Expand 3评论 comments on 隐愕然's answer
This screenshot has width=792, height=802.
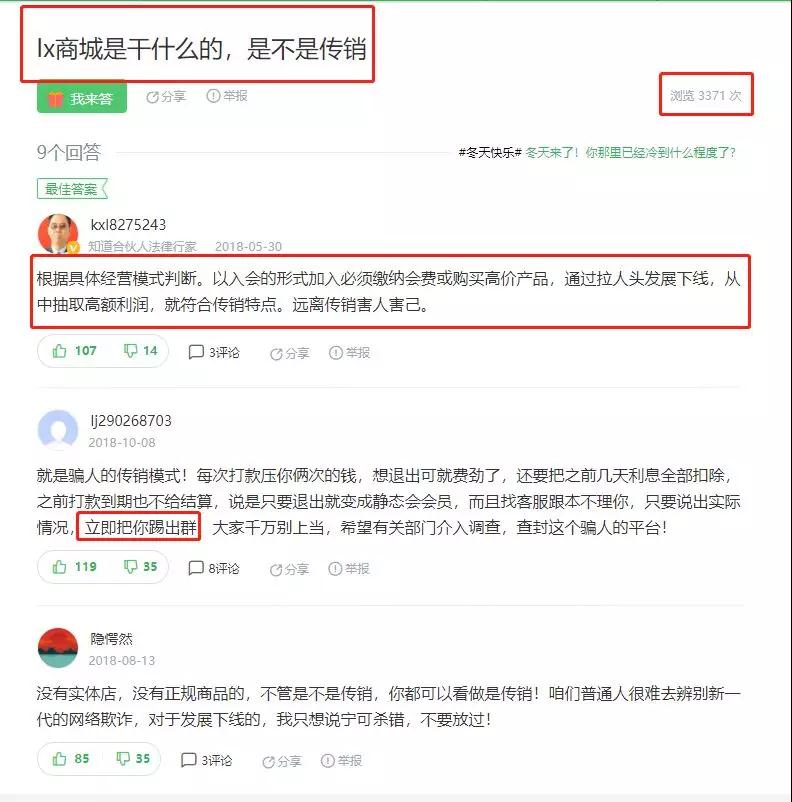(x=206, y=760)
